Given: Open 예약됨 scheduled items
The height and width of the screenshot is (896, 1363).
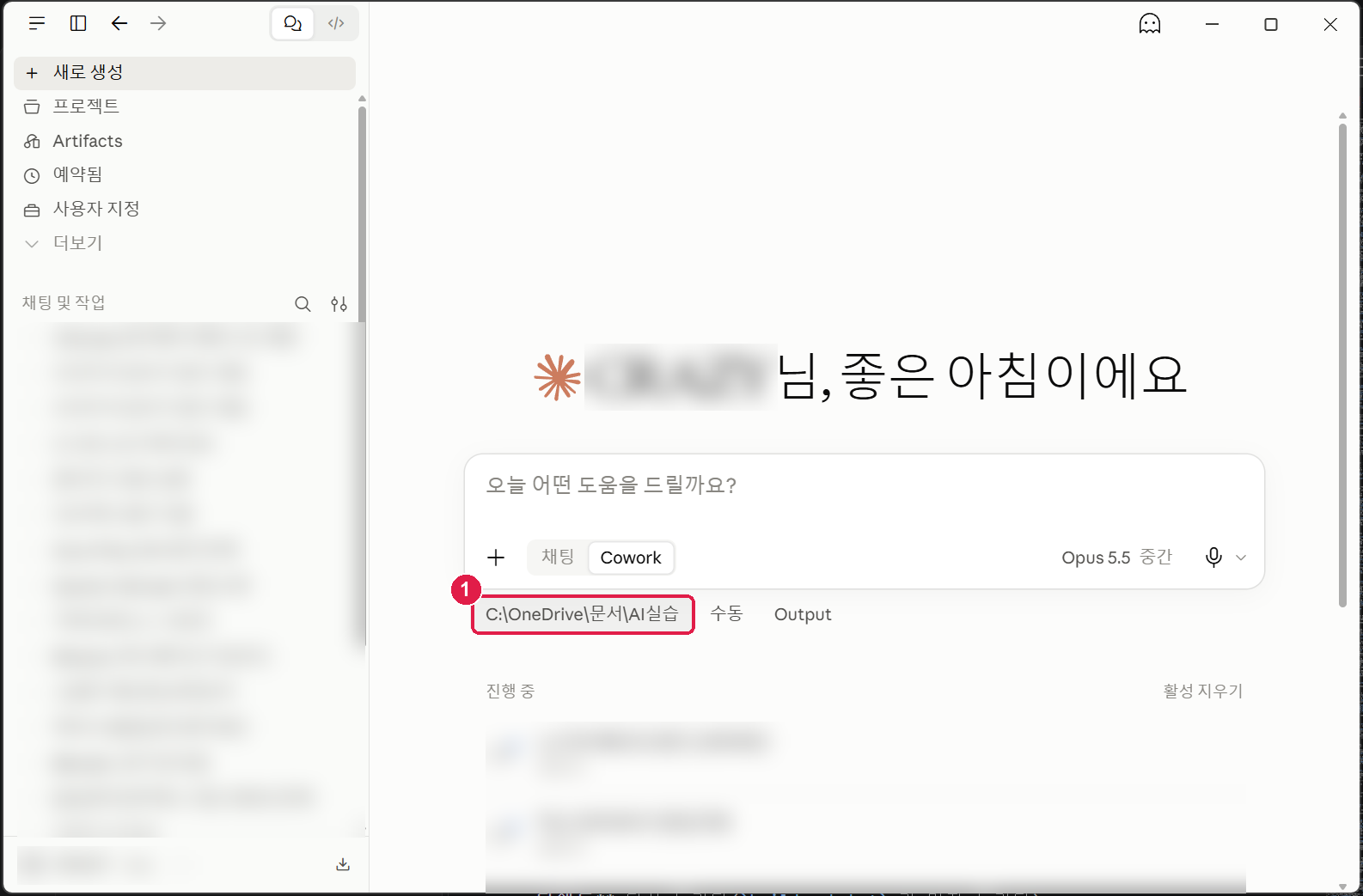Looking at the screenshot, I should coord(185,174).
